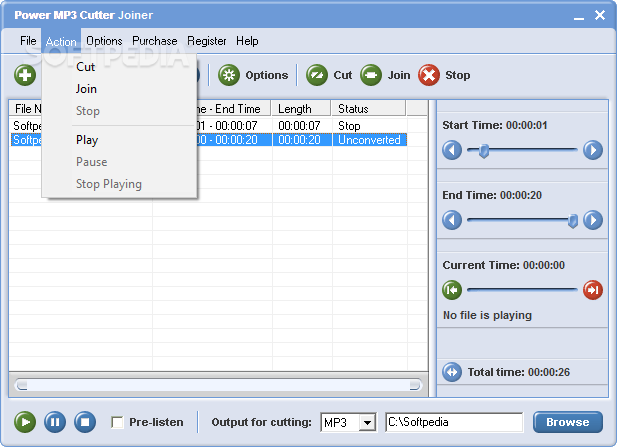Click the red set-end-at-current-time icon

click(x=593, y=290)
